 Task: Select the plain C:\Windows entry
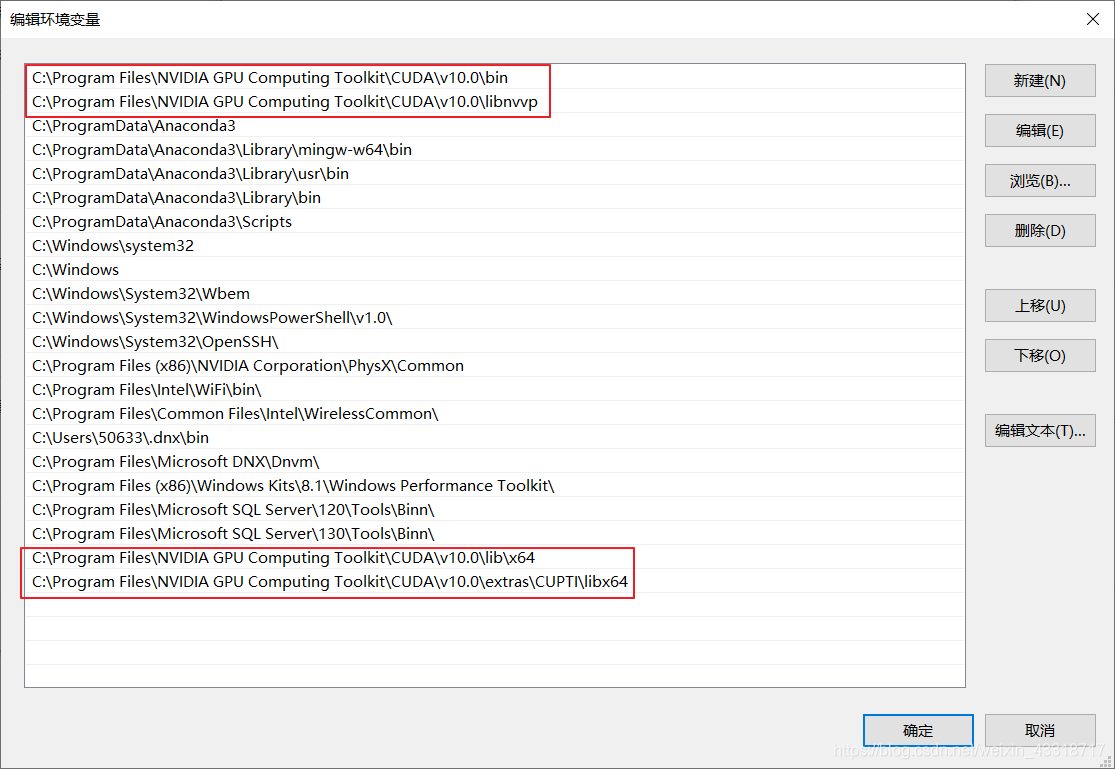[x=495, y=270]
